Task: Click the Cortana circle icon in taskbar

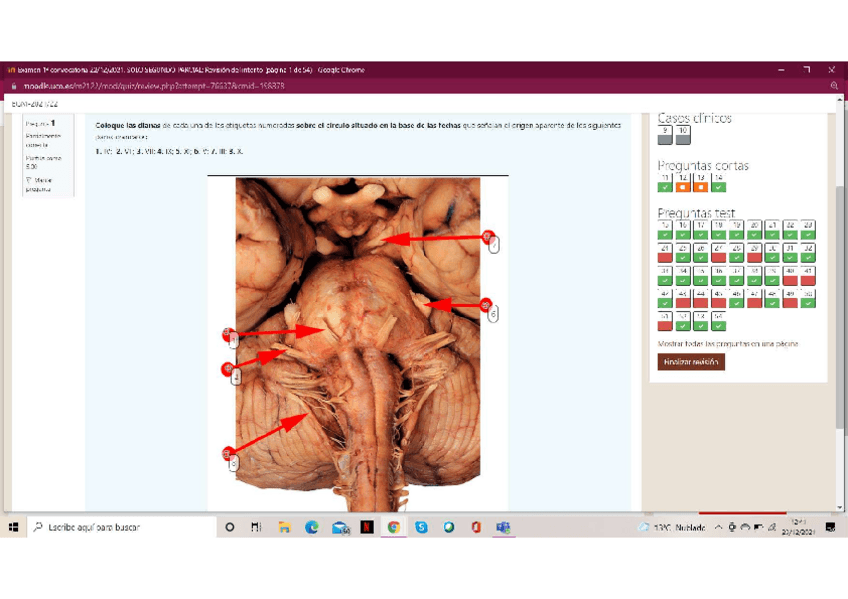Action: [x=229, y=527]
